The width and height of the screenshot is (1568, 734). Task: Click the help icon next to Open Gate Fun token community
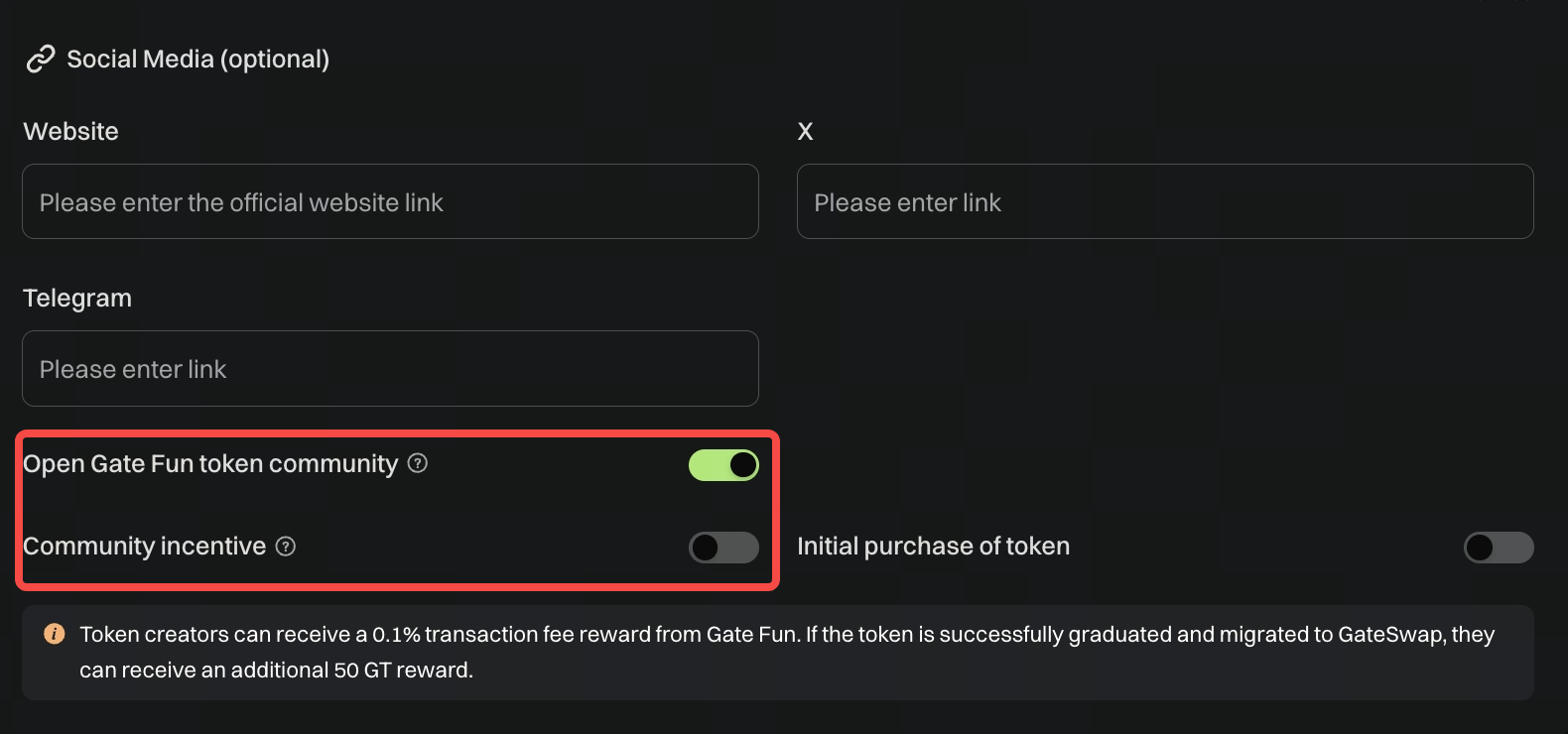418,463
